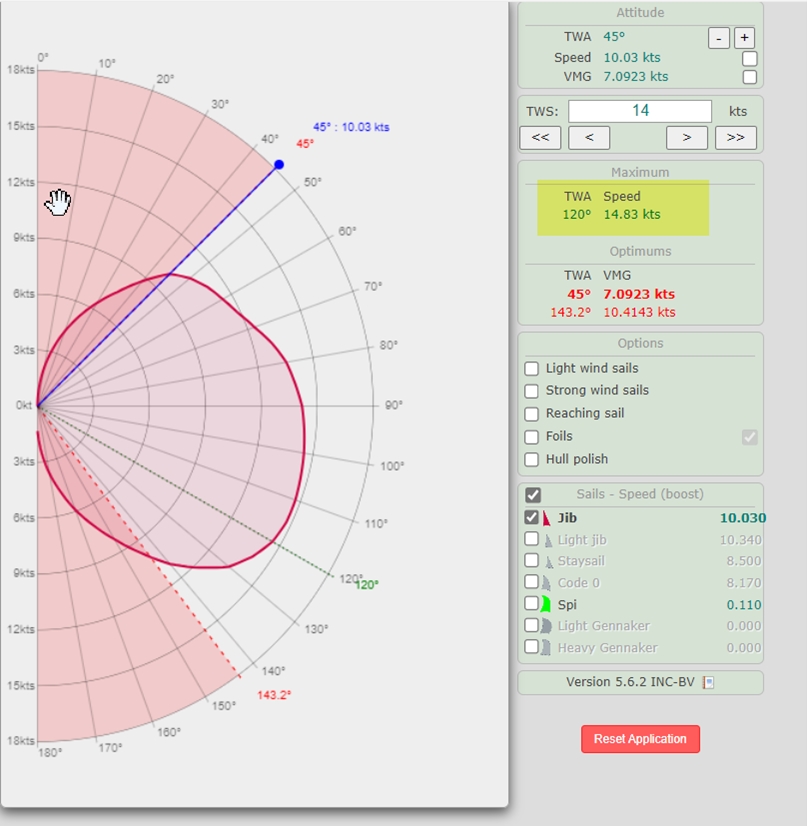Jump wind speed up with >> button

(735, 138)
